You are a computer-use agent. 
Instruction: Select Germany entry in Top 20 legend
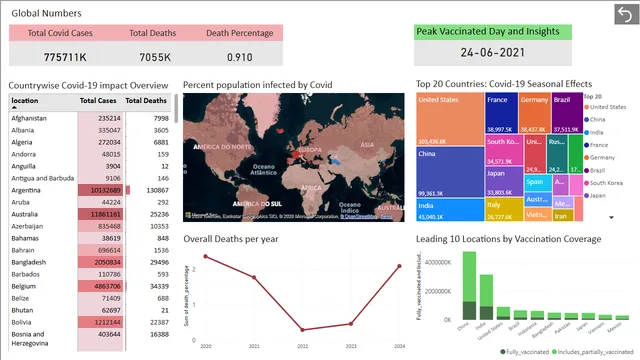pos(600,158)
